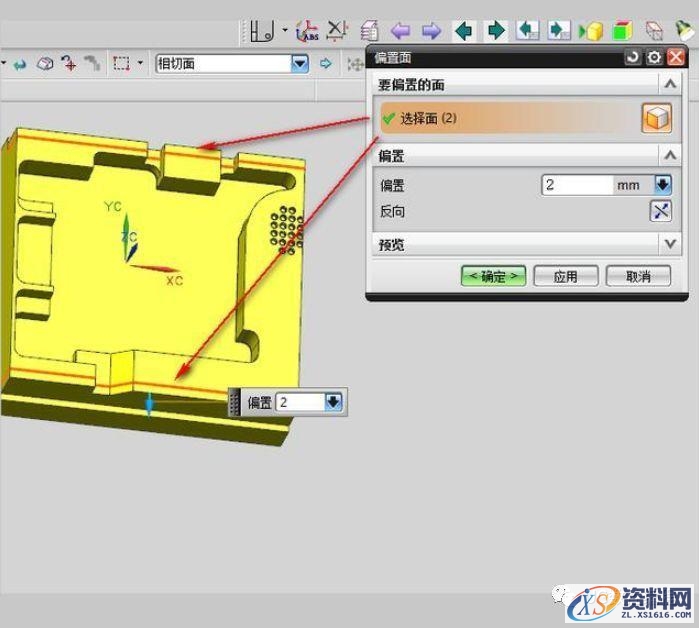Click the reset dialog arrow icon
The height and width of the screenshot is (628, 699).
tap(632, 58)
